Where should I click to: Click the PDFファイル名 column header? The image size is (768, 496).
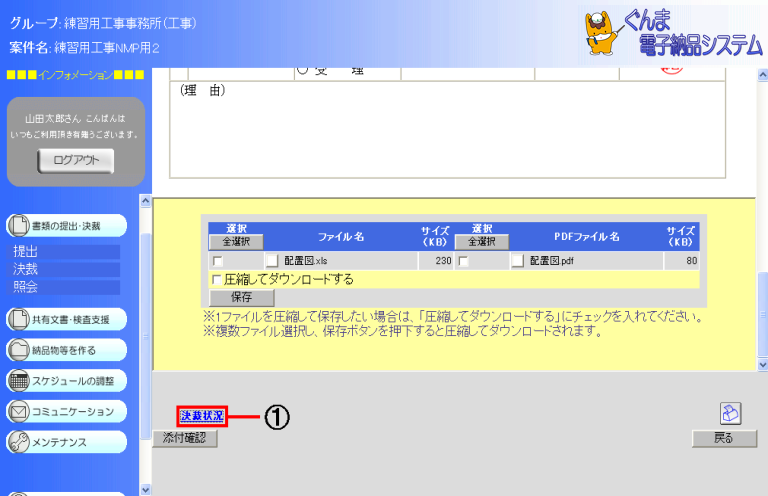point(587,237)
